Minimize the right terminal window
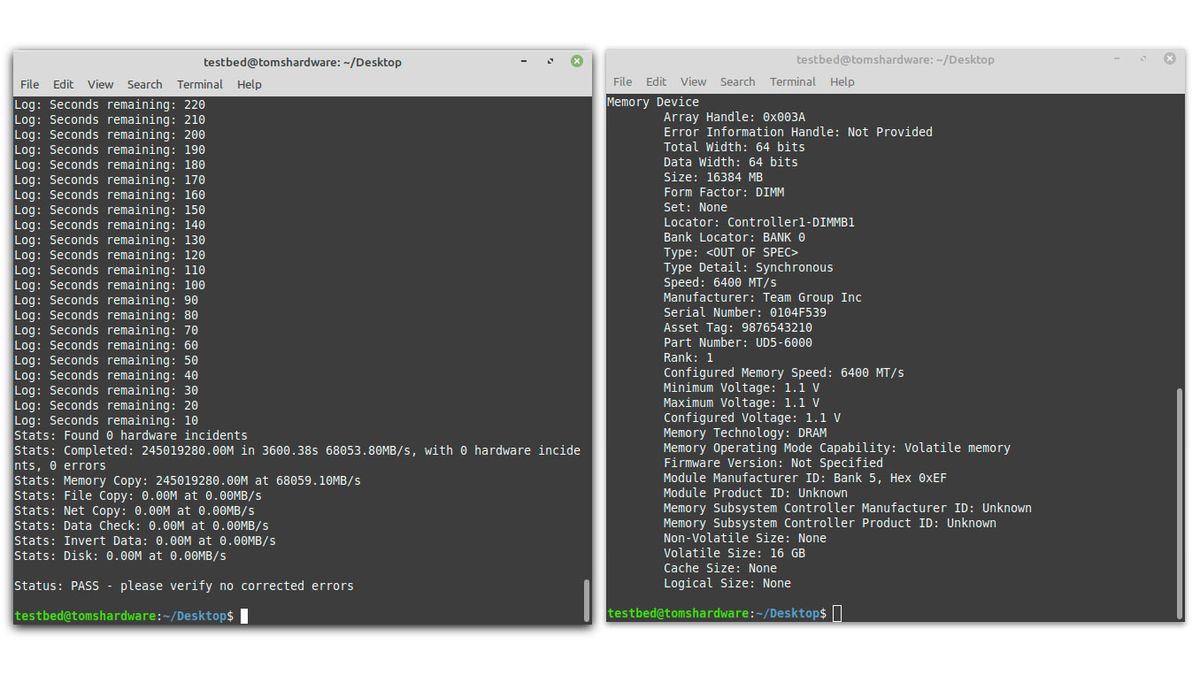This screenshot has width=1200, height=675. 1117,59
